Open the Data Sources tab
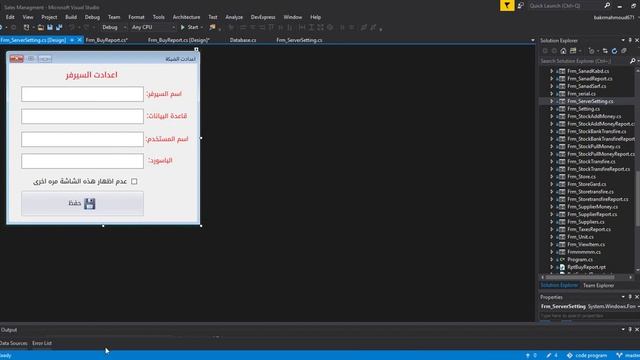The height and width of the screenshot is (360, 640). (x=13, y=343)
